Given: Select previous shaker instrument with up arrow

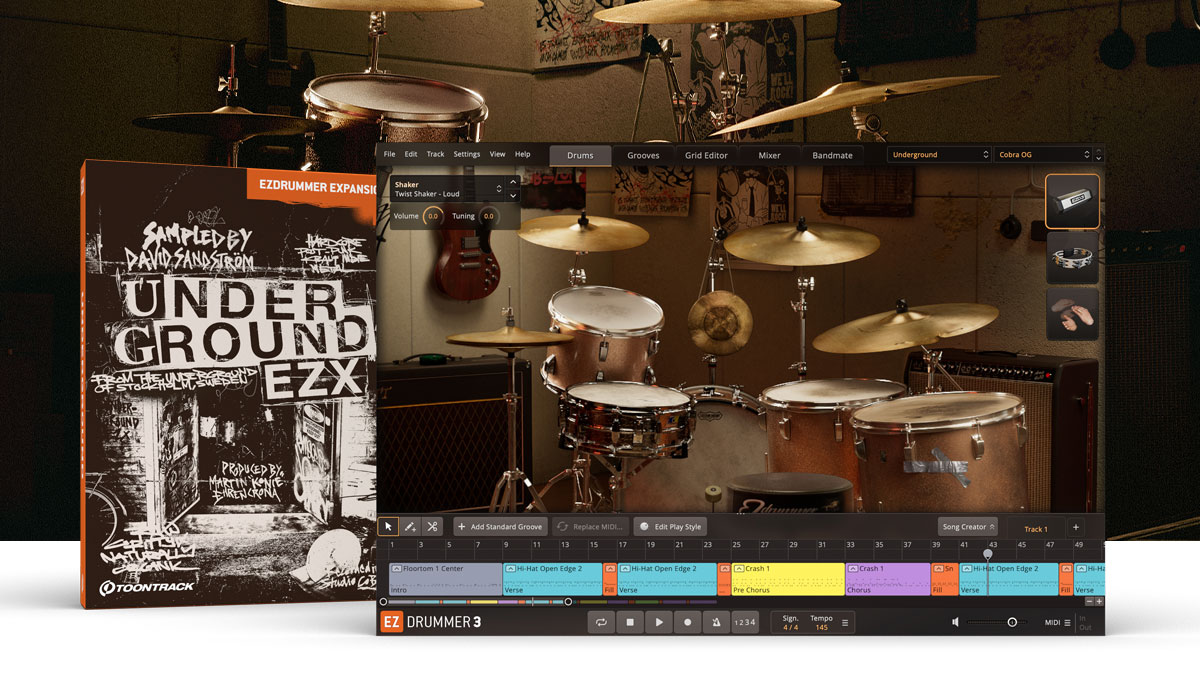Looking at the screenshot, I should pos(513,183).
